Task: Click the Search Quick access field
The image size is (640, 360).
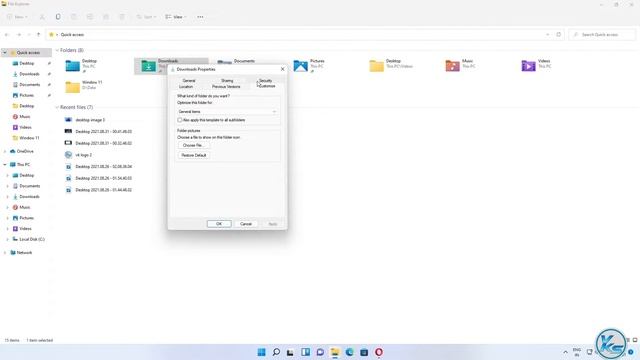Action: click(x=602, y=35)
